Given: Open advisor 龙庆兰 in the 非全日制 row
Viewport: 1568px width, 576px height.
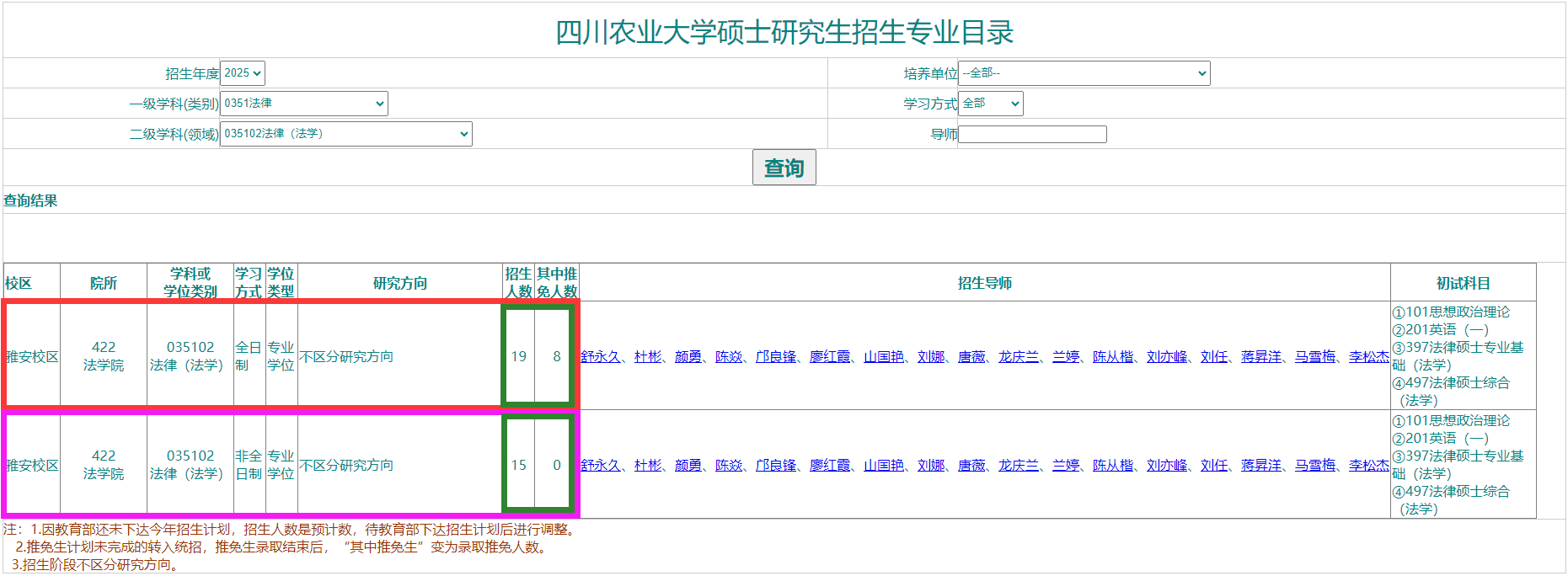Looking at the screenshot, I should click(x=1019, y=466).
